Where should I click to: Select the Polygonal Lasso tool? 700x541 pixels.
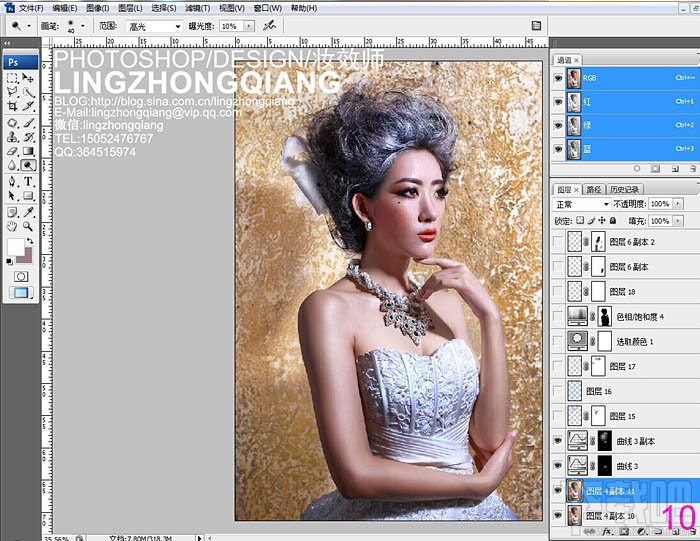(12, 92)
